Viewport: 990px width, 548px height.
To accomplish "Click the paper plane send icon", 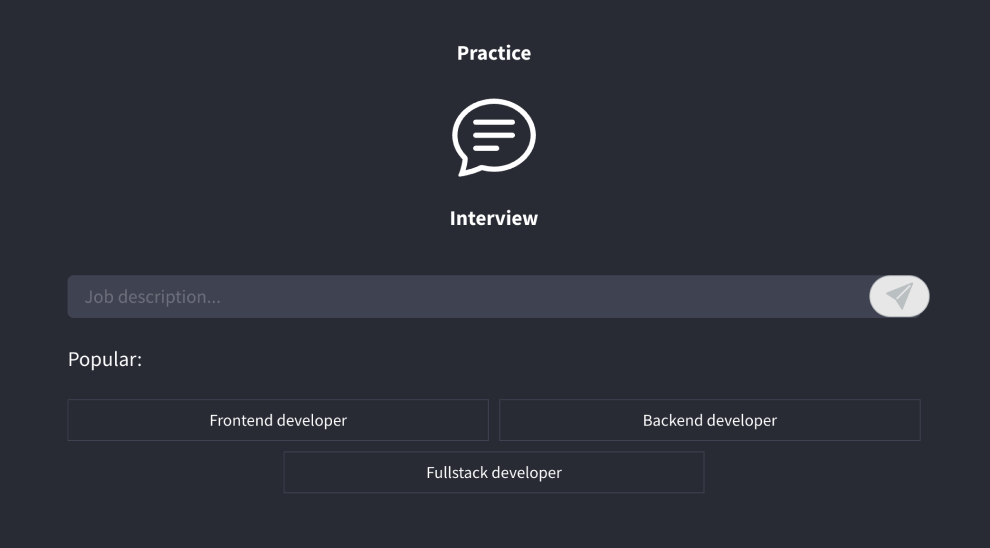I will tap(900, 296).
